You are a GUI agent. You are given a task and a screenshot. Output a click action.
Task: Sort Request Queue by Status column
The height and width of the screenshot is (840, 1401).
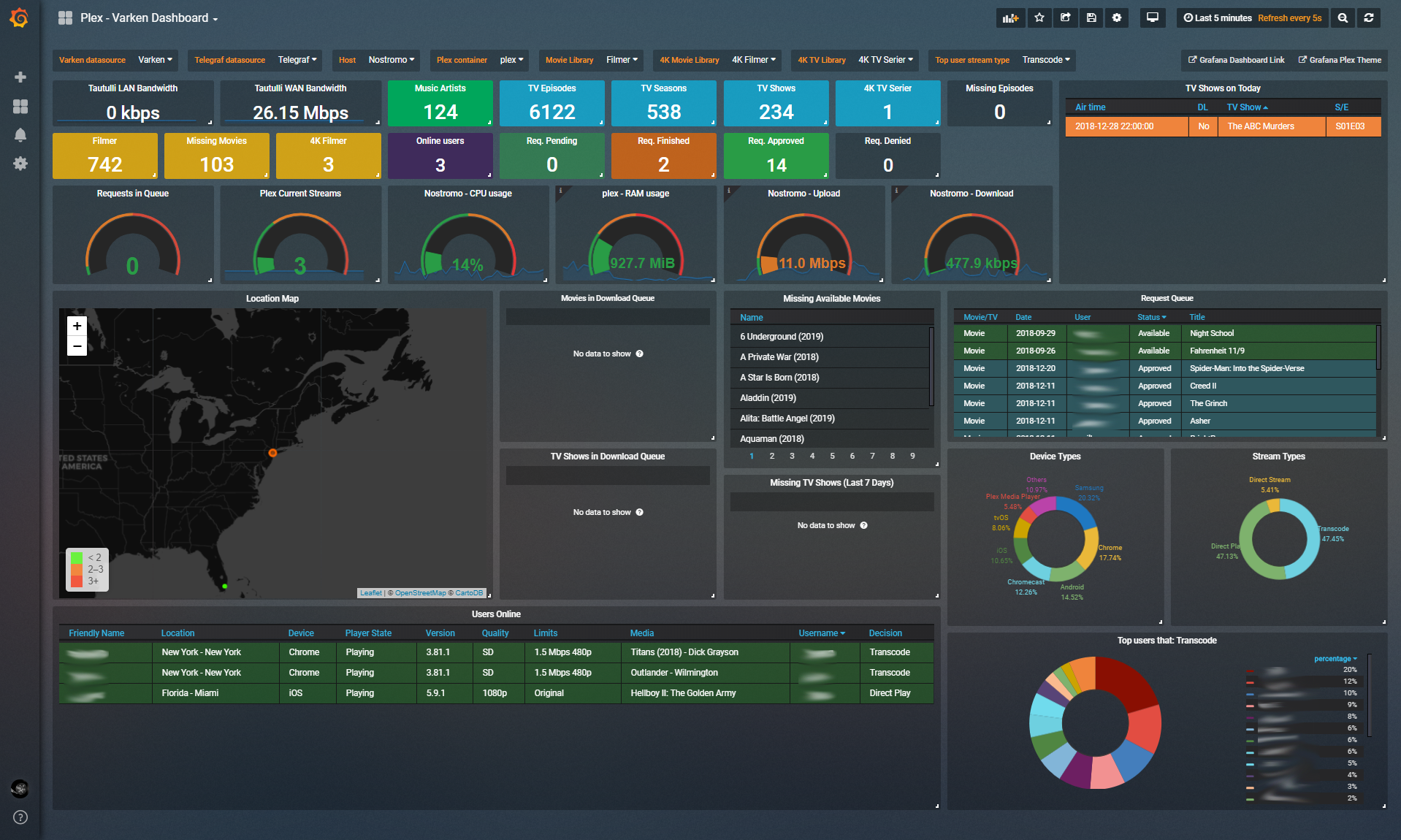click(1151, 317)
